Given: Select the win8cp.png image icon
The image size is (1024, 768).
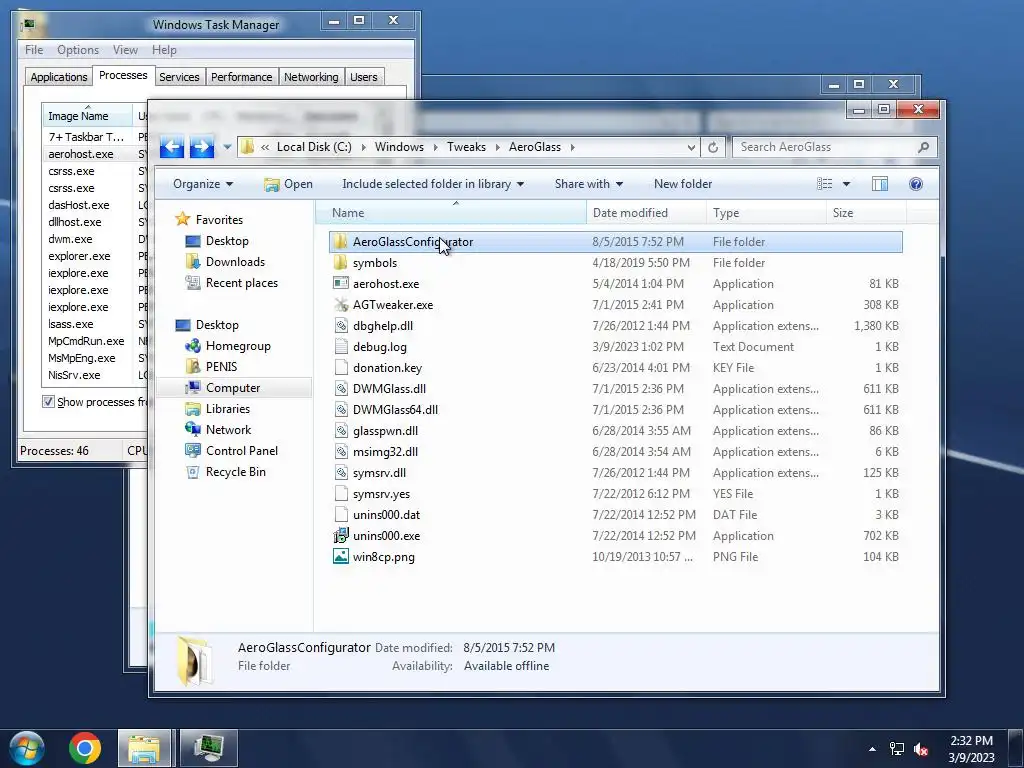Looking at the screenshot, I should click(340, 556).
